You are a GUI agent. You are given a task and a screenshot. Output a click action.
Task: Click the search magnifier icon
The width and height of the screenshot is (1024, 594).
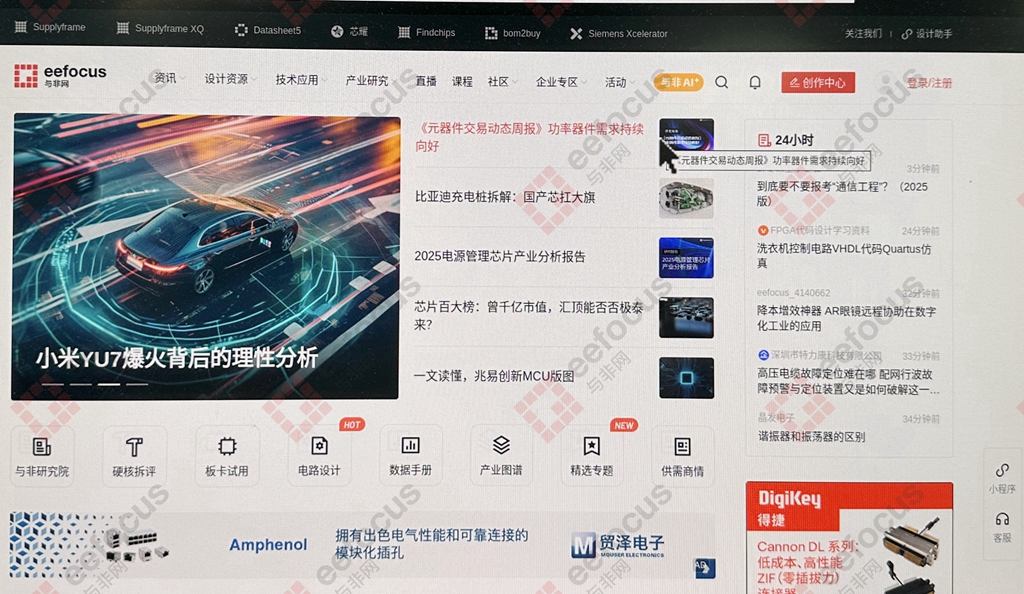coord(722,82)
